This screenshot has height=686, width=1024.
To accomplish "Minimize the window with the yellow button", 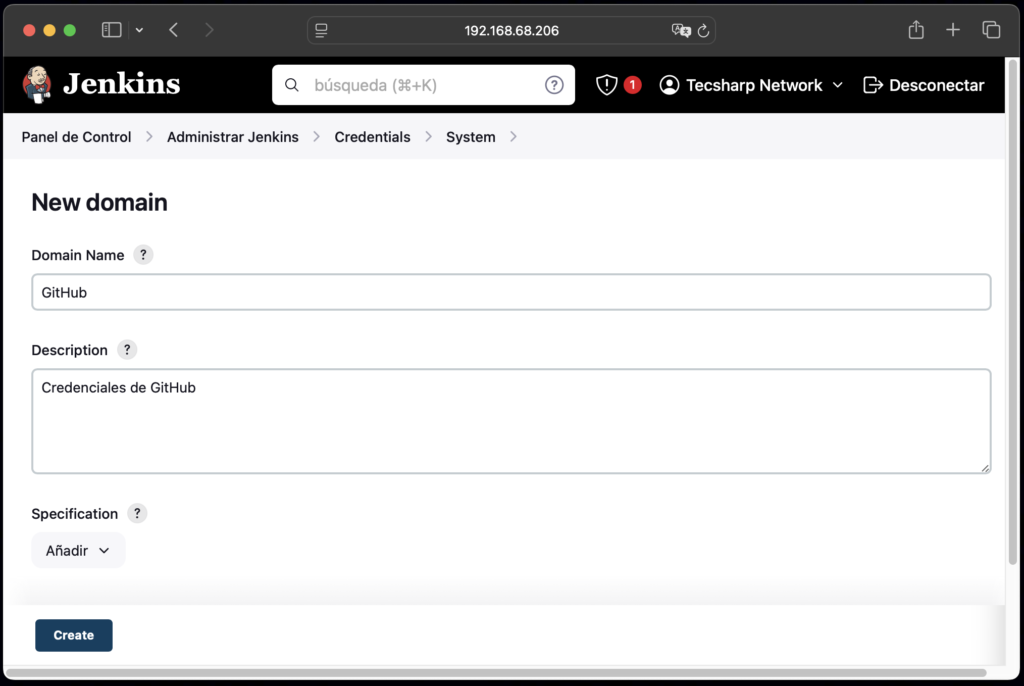I will (x=49, y=30).
